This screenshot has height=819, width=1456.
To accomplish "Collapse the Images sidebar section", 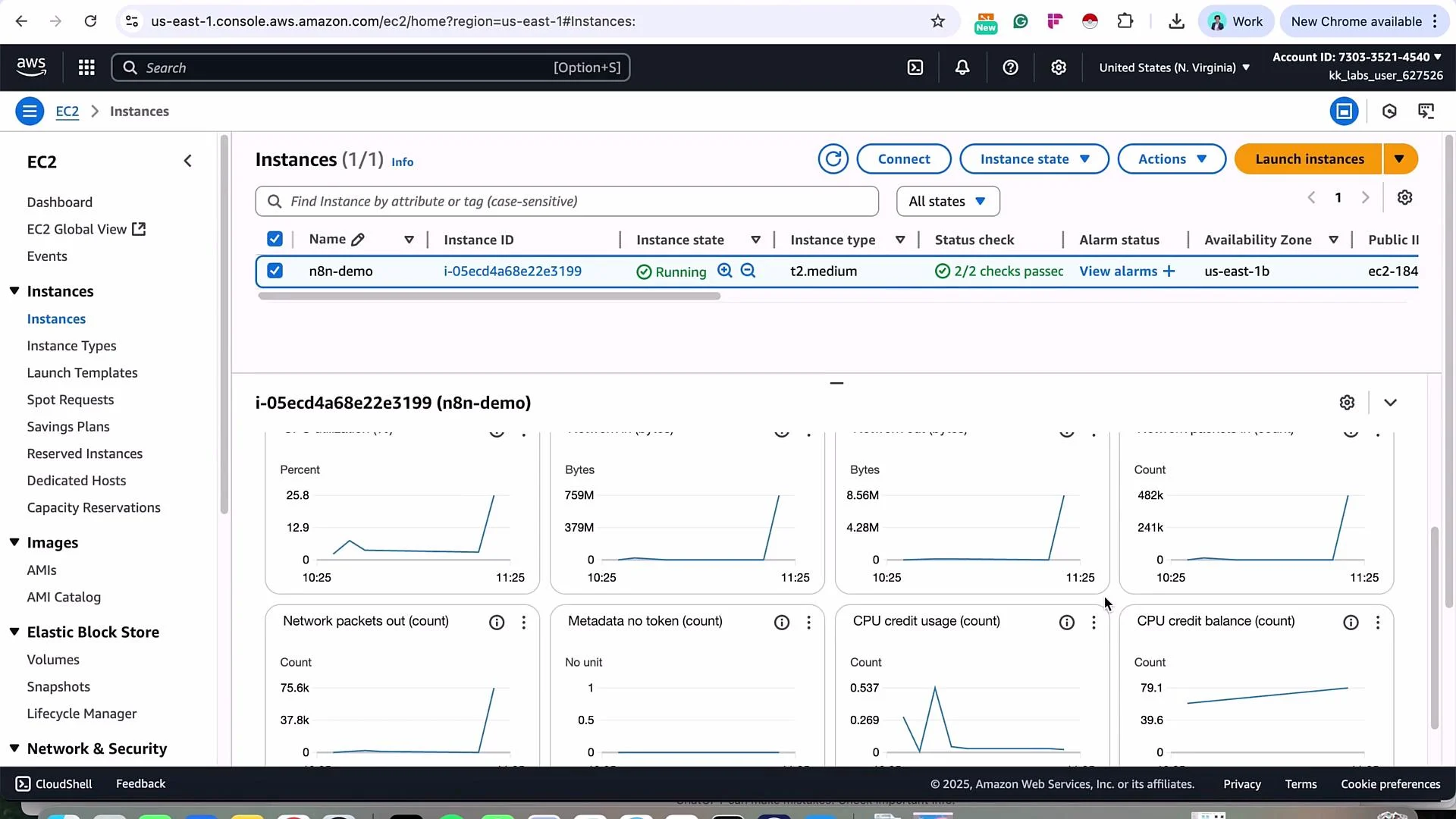I will coord(14,542).
